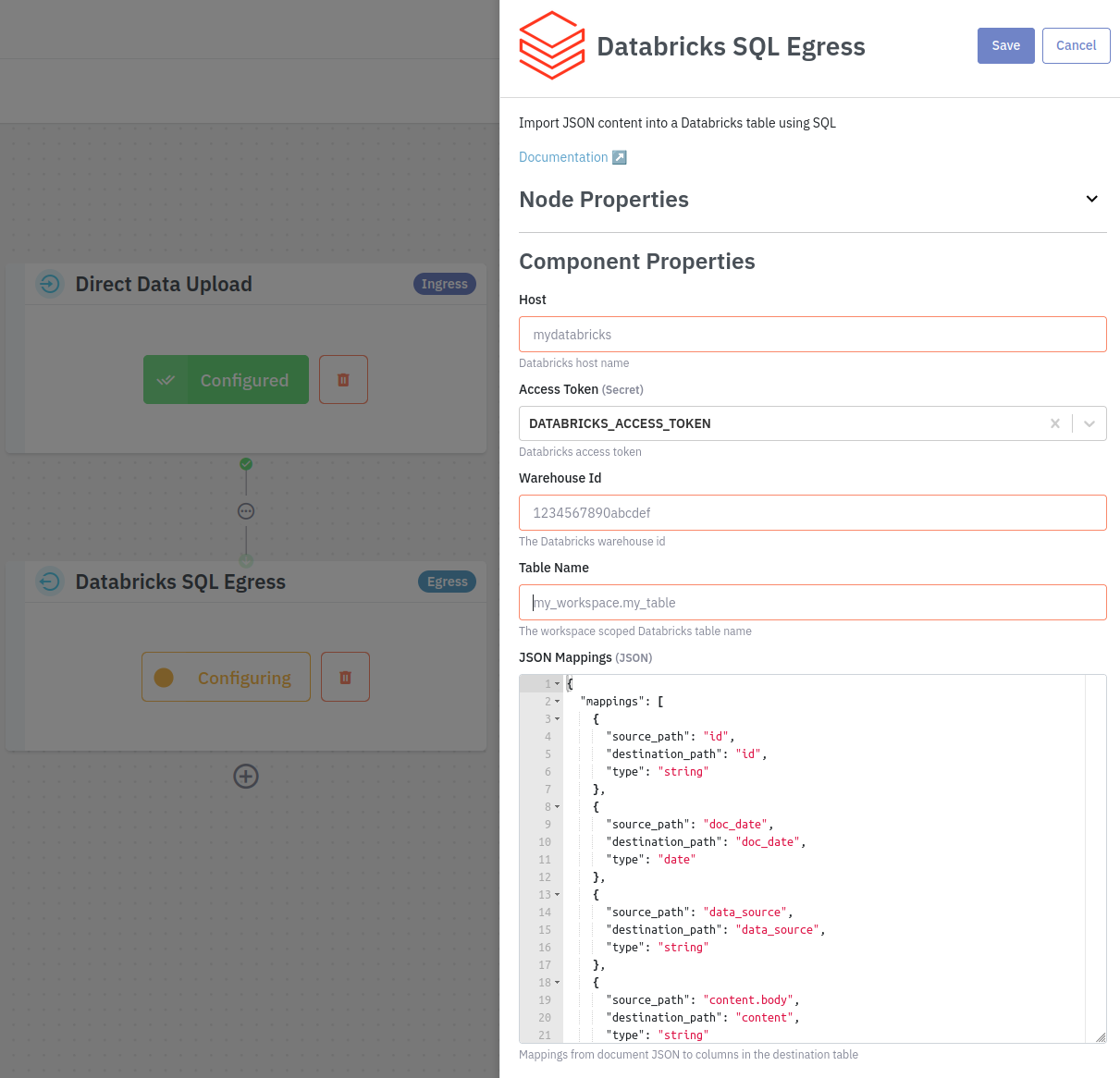Click the yellow status dot on Configuring

click(x=164, y=678)
